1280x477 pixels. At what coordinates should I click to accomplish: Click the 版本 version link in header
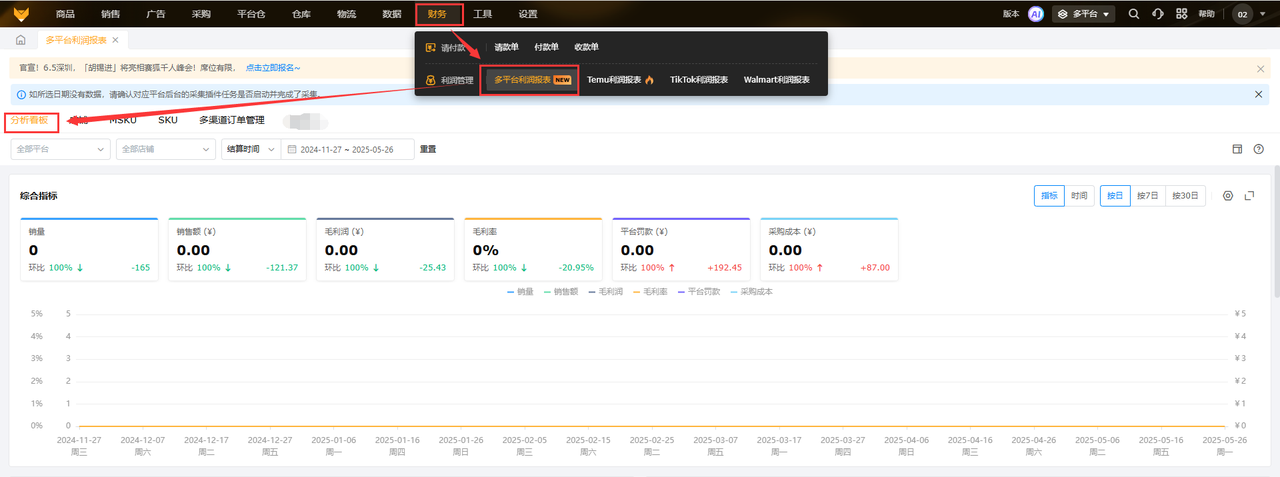tap(1012, 14)
